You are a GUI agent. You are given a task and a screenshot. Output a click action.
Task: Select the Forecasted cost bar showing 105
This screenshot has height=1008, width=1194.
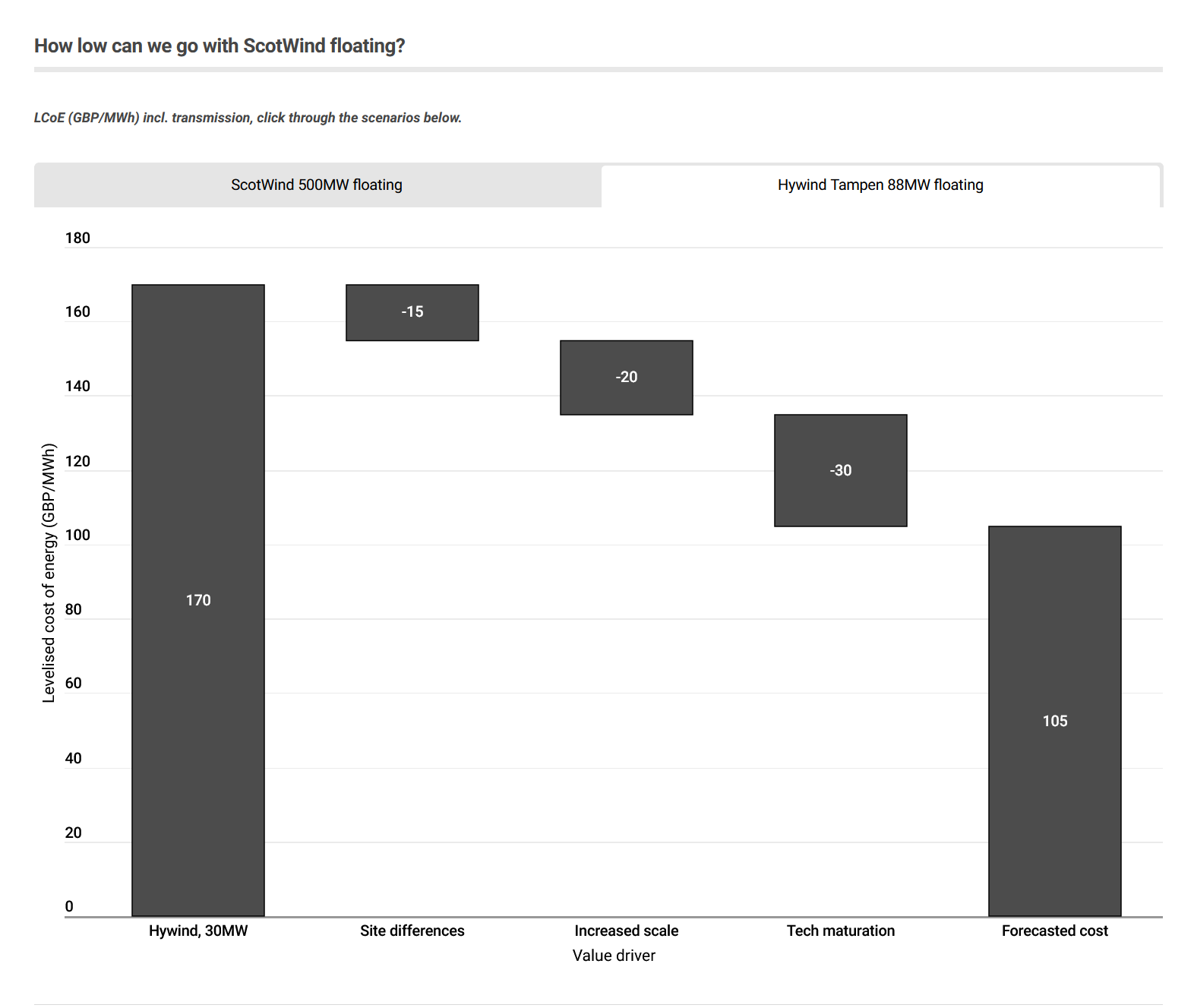click(1055, 721)
